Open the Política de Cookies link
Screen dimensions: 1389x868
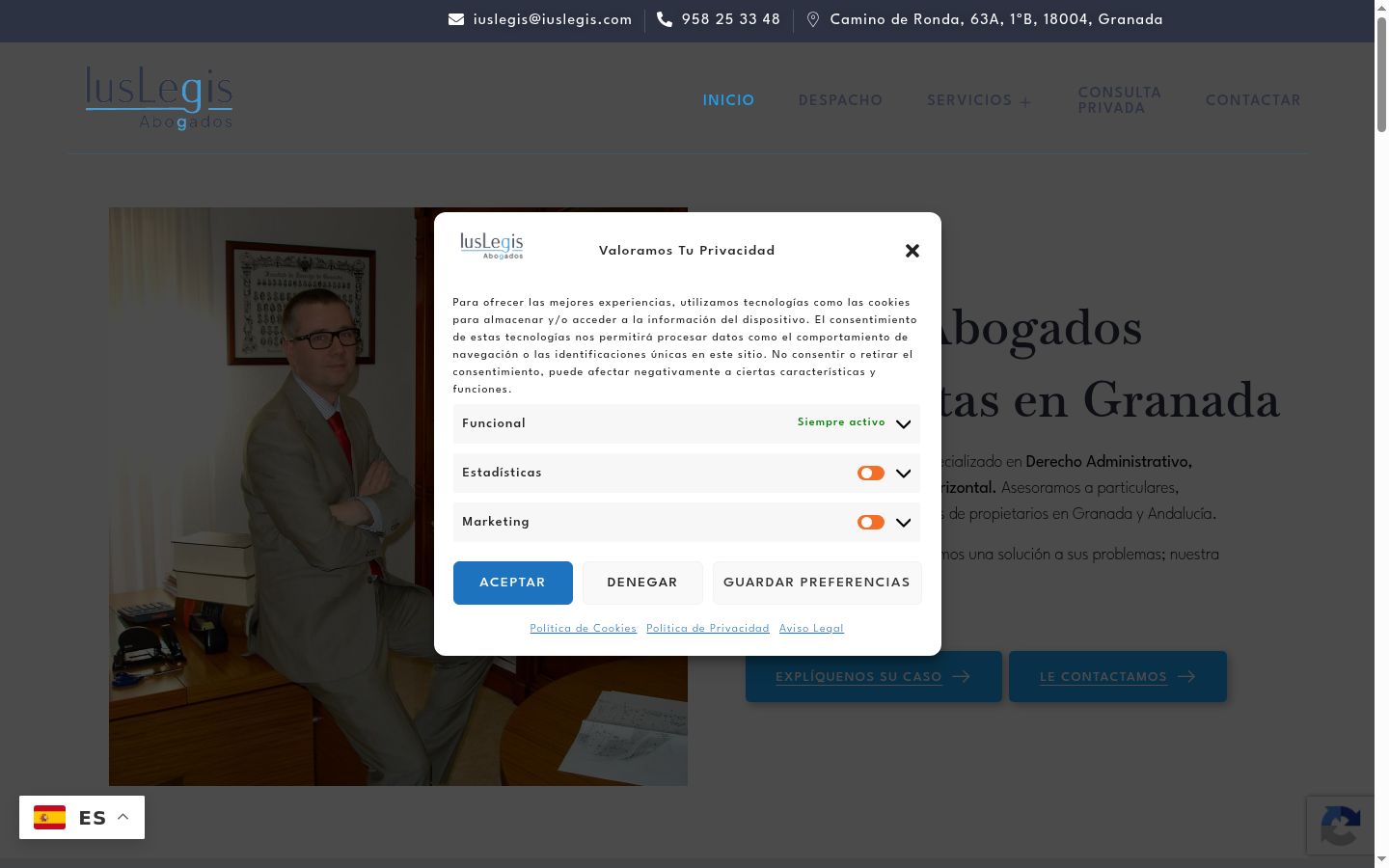point(583,629)
